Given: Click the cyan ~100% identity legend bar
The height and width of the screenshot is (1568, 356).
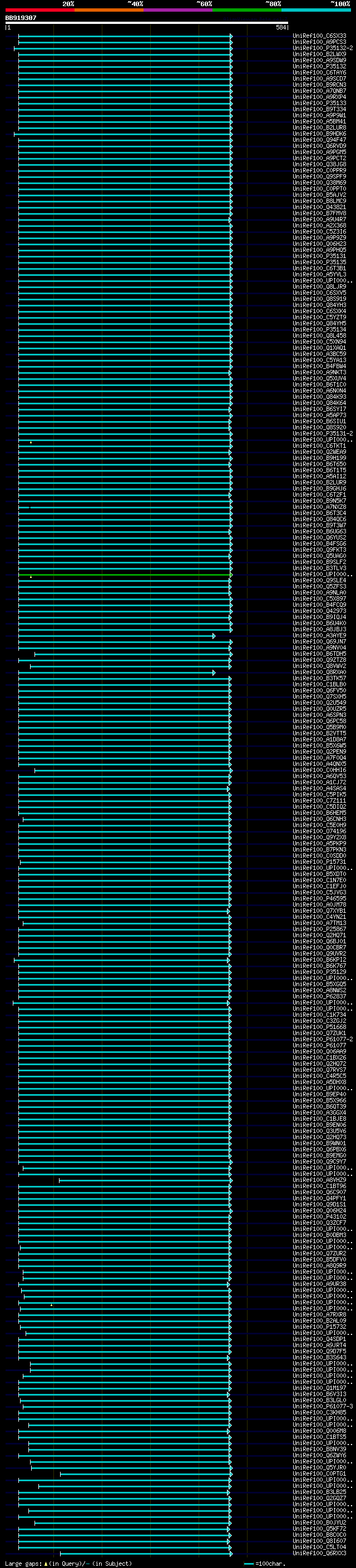Looking at the screenshot, I should 315,11.
